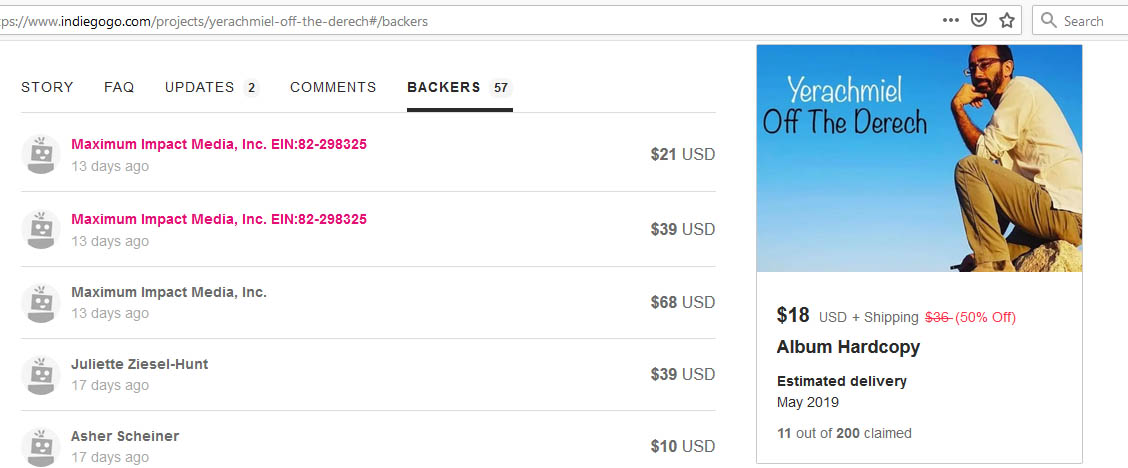Go to the Comments tab
The image size is (1128, 468).
(333, 87)
